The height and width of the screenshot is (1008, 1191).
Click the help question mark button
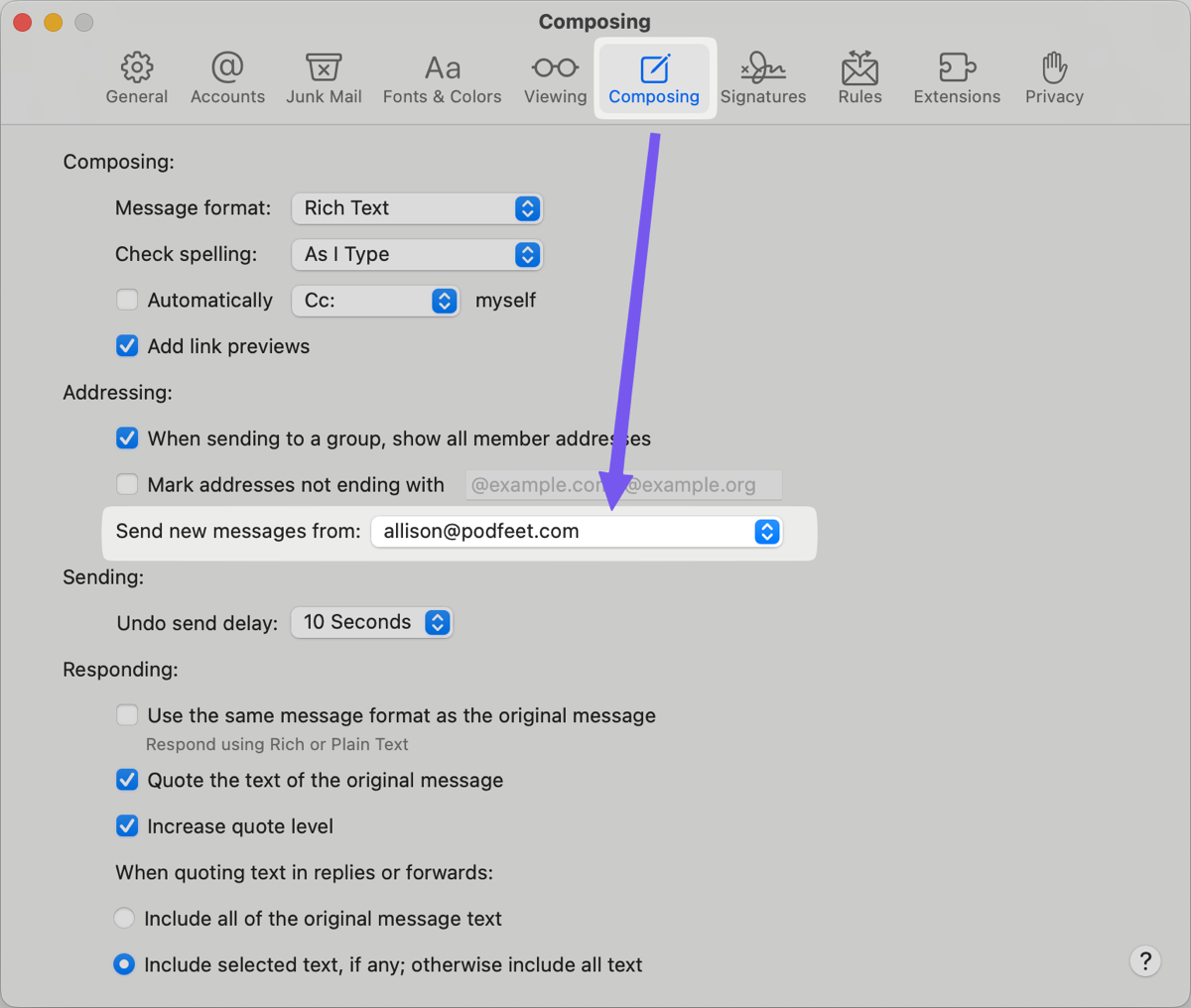pyautogui.click(x=1145, y=960)
